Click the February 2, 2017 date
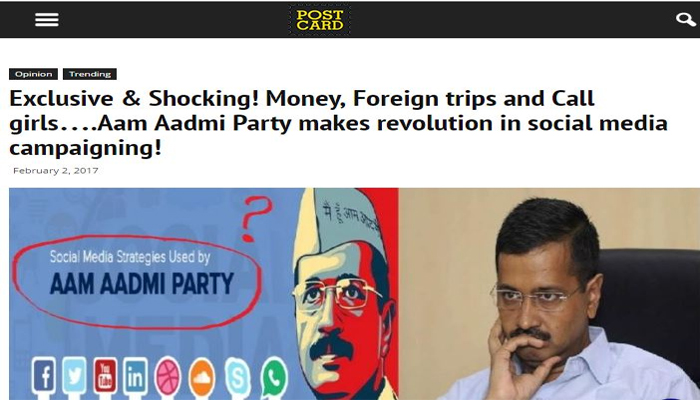This screenshot has height=400, width=700. [56, 171]
